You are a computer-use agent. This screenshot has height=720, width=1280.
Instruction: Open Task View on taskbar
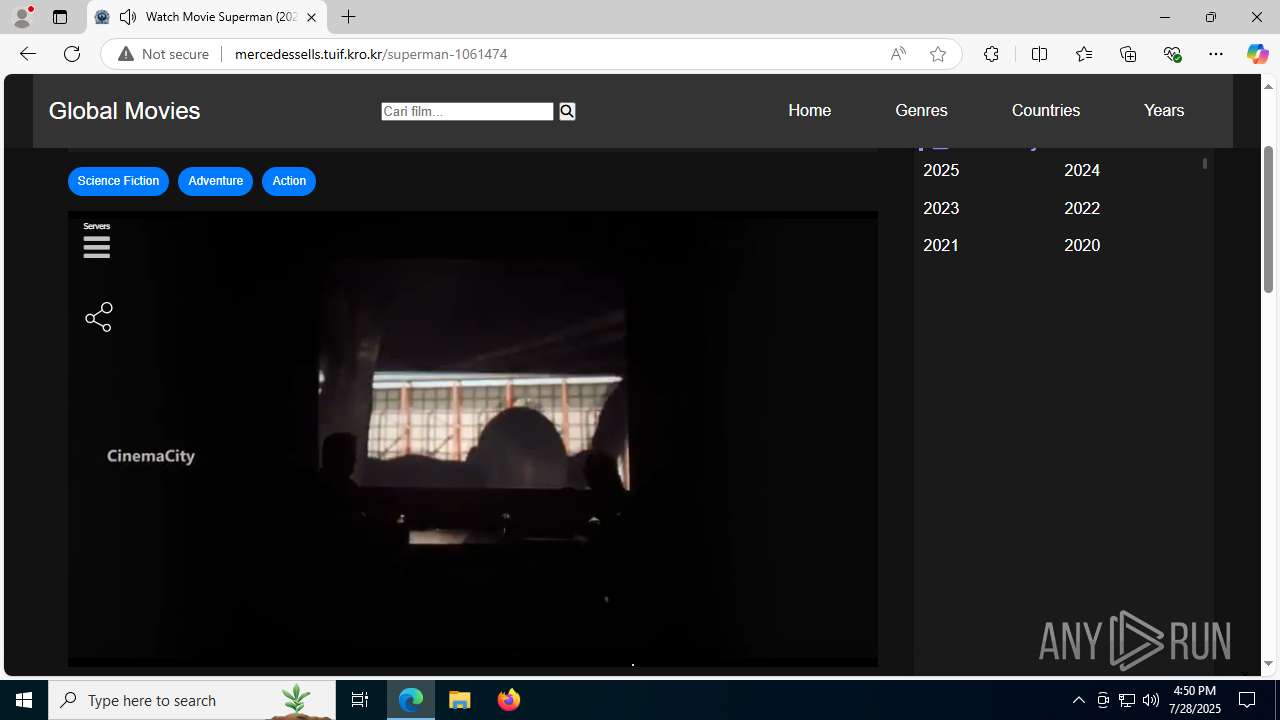coord(360,700)
